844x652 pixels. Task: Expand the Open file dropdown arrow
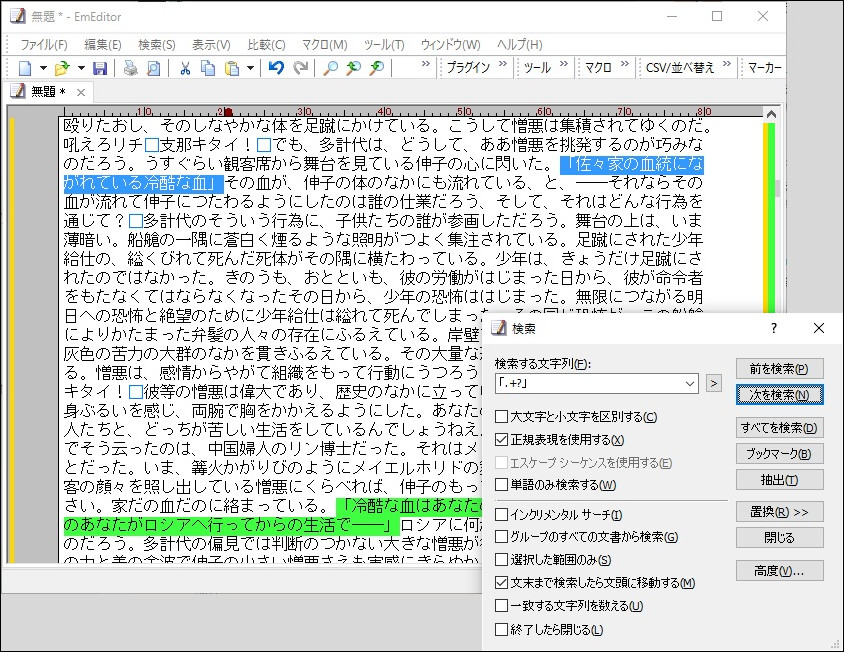coord(81,68)
